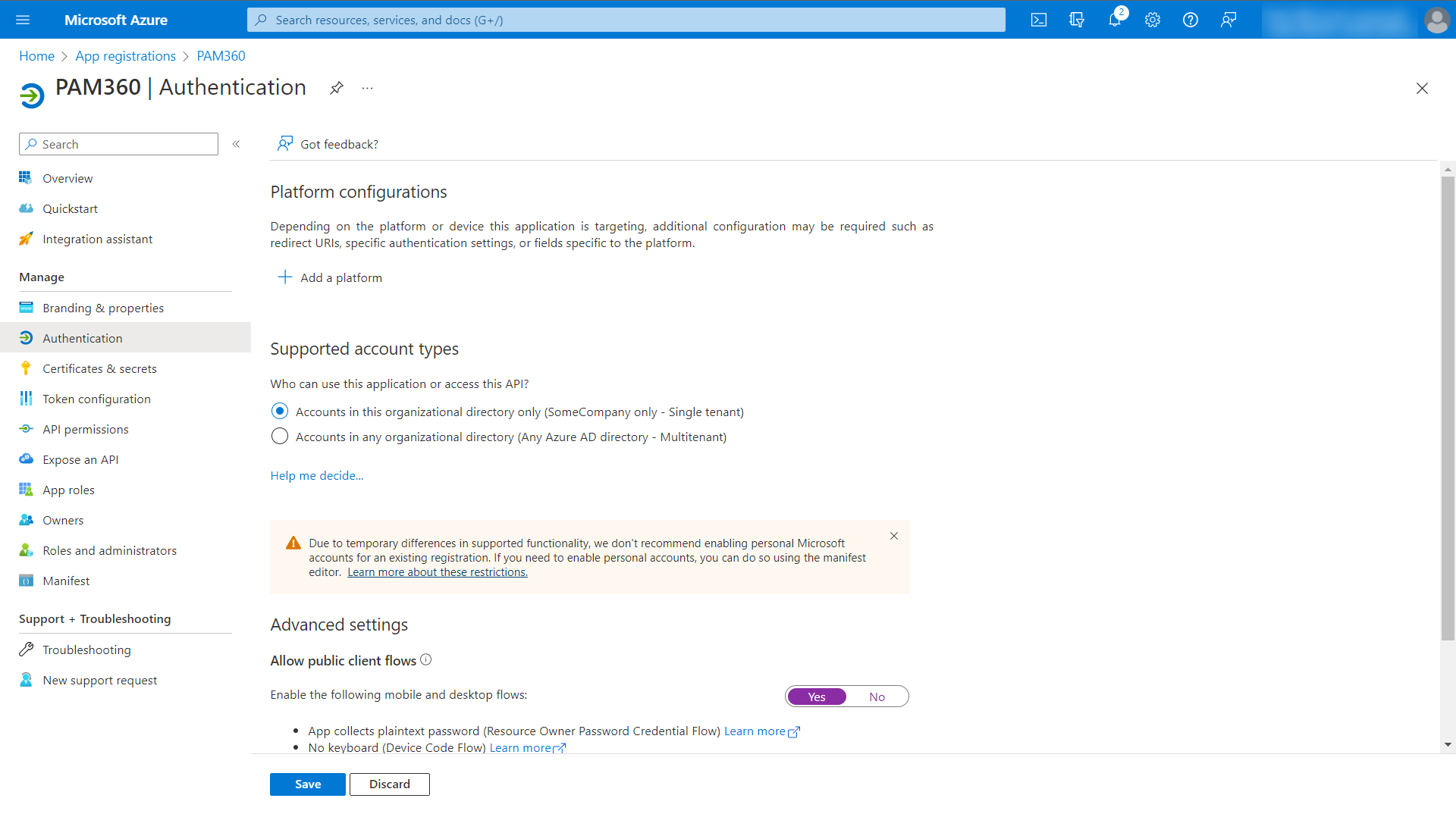Open the top bar feedback icon
The width and height of the screenshot is (1456, 814).
coord(1228,20)
